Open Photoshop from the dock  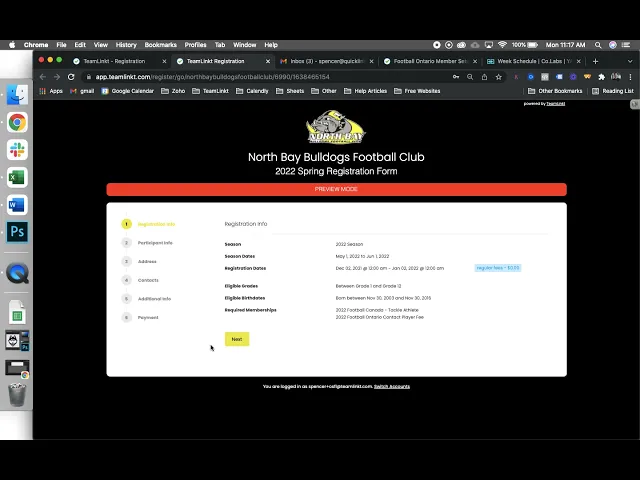17,232
